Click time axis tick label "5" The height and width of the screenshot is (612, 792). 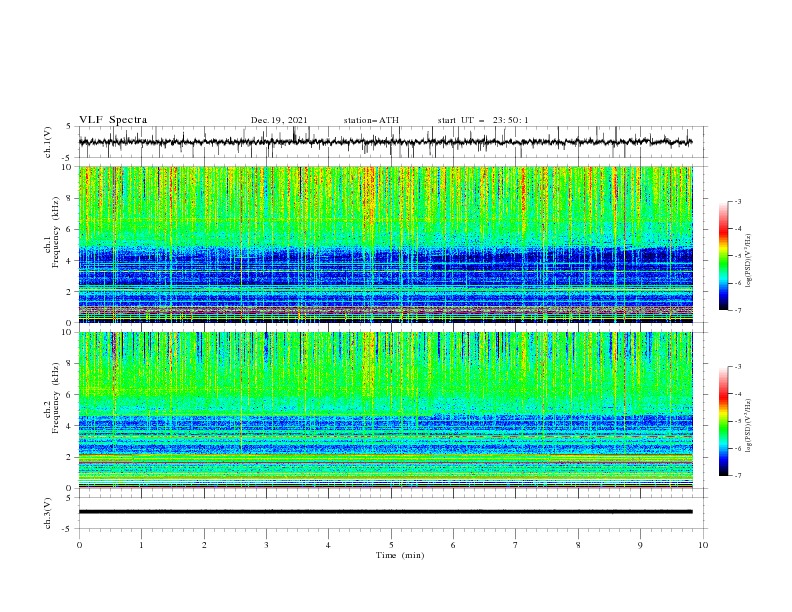pyautogui.click(x=391, y=545)
